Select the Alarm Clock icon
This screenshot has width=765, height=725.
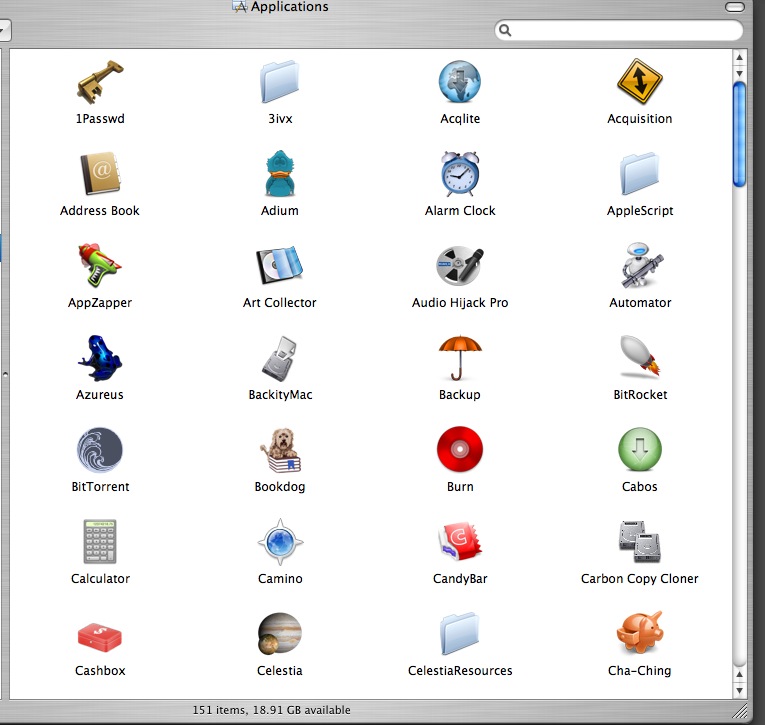[x=460, y=173]
